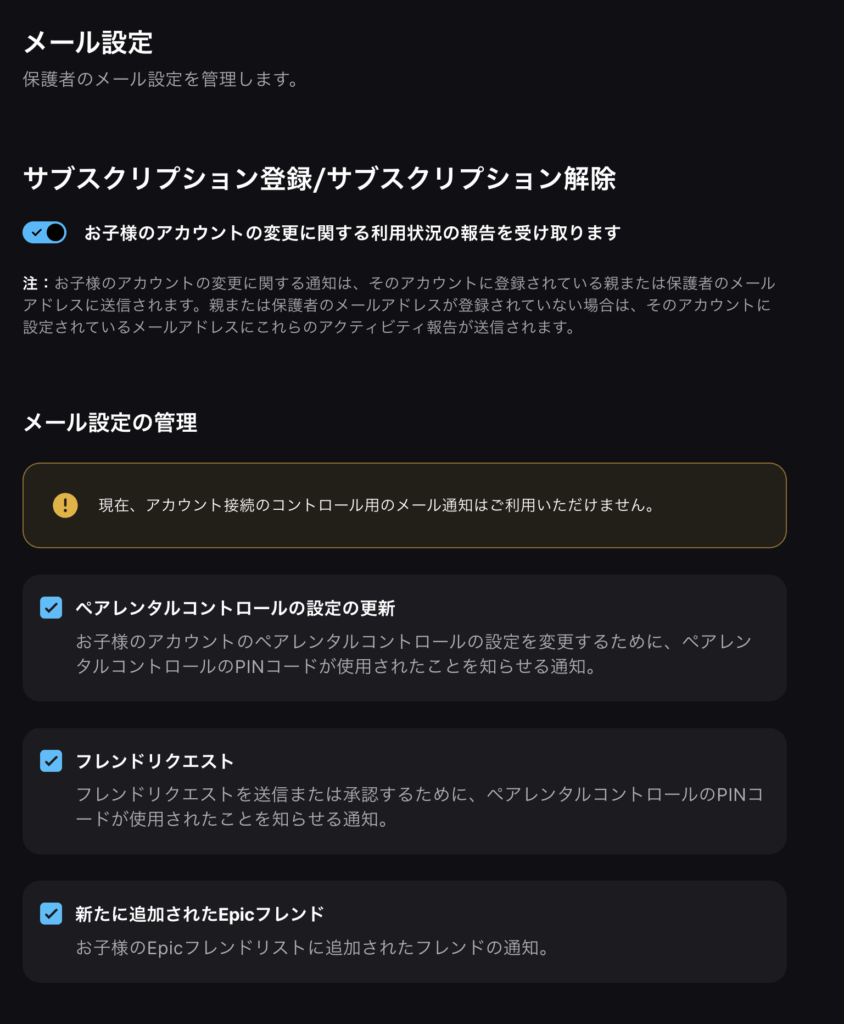Click the メール設定の管理 section heading
The width and height of the screenshot is (844, 1024).
coord(110,423)
